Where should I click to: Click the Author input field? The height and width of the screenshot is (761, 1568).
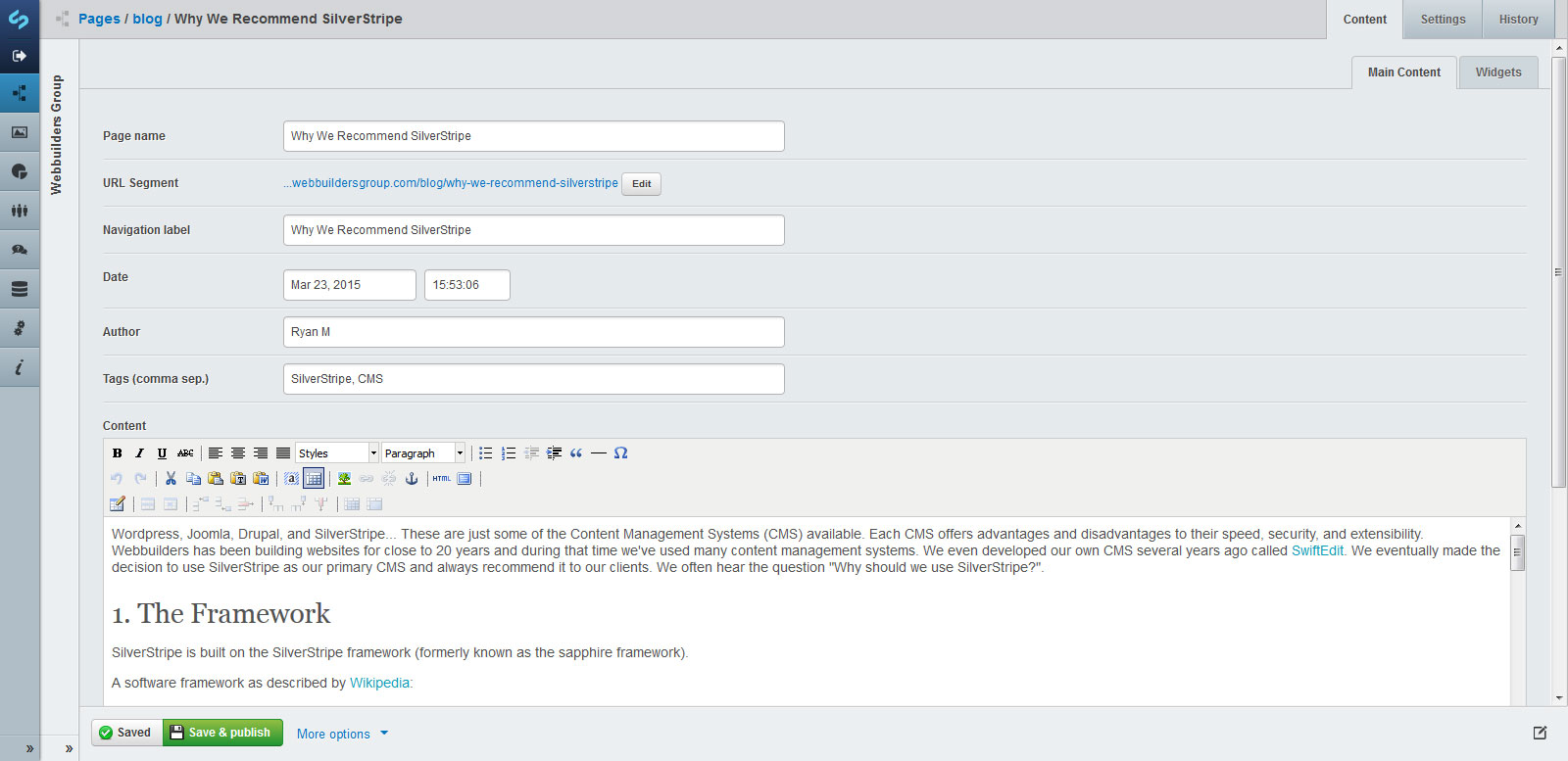pos(534,332)
